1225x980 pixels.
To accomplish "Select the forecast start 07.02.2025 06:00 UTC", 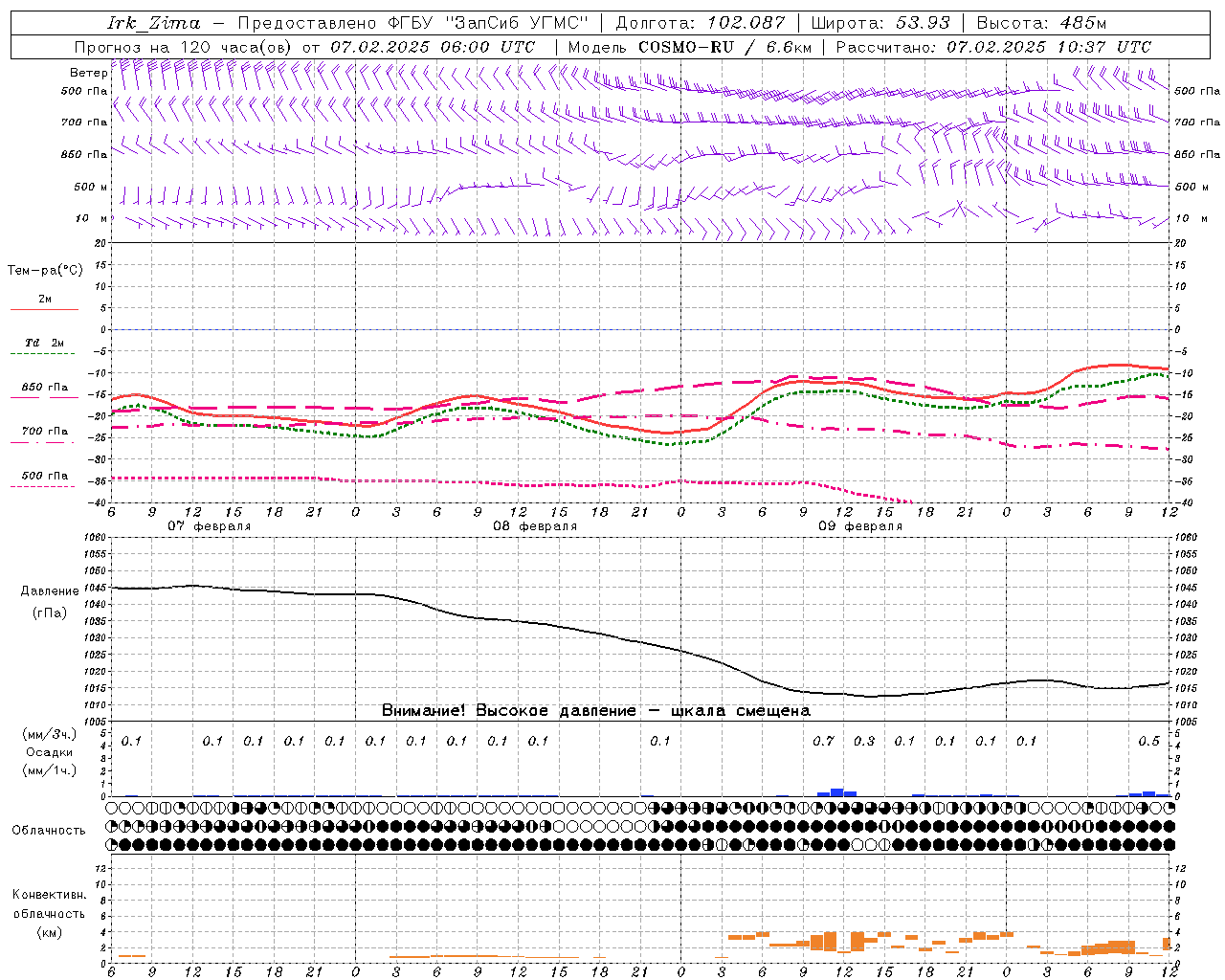I will click(x=433, y=47).
